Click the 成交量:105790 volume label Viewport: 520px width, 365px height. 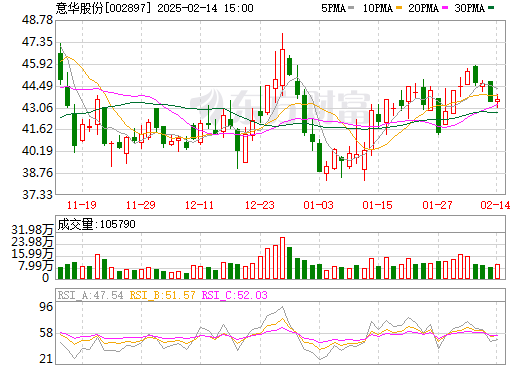coord(96,224)
